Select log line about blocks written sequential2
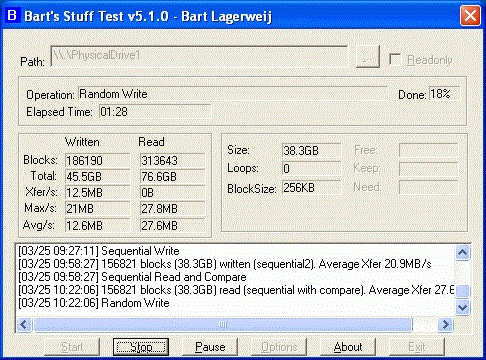This screenshot has width=486, height=360. 225,264
